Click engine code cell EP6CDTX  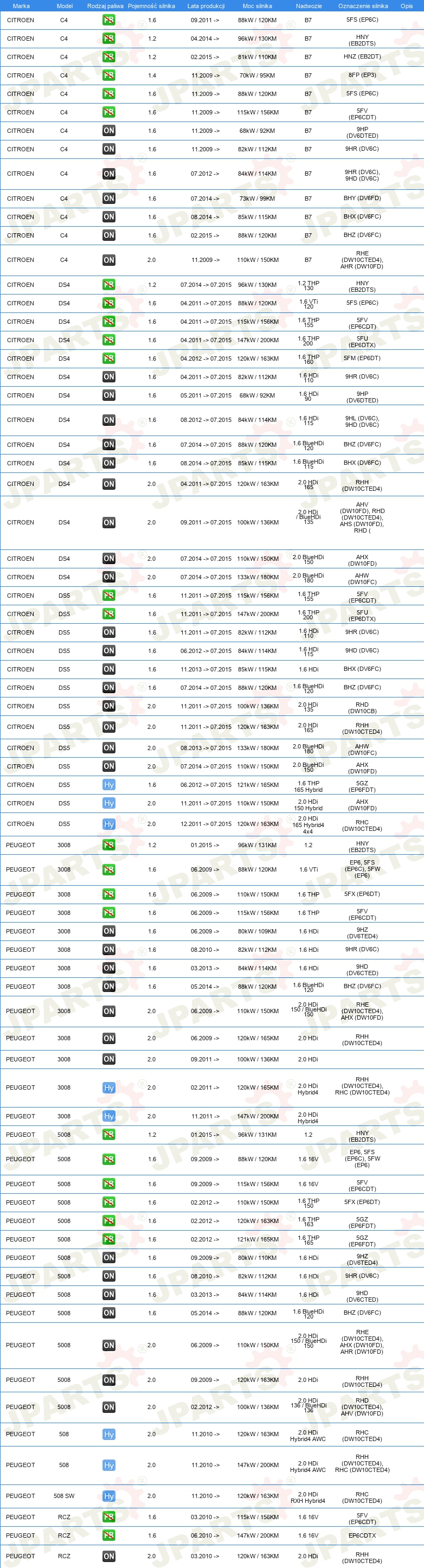(x=362, y=1535)
